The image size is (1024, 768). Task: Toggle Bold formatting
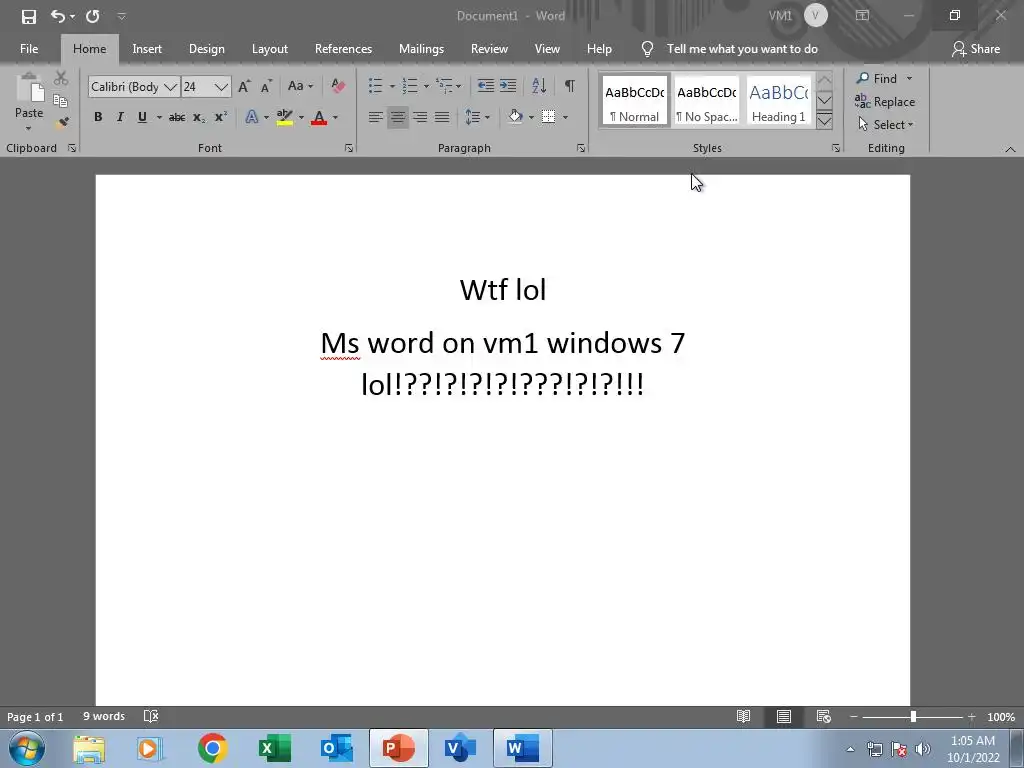pyautogui.click(x=98, y=118)
